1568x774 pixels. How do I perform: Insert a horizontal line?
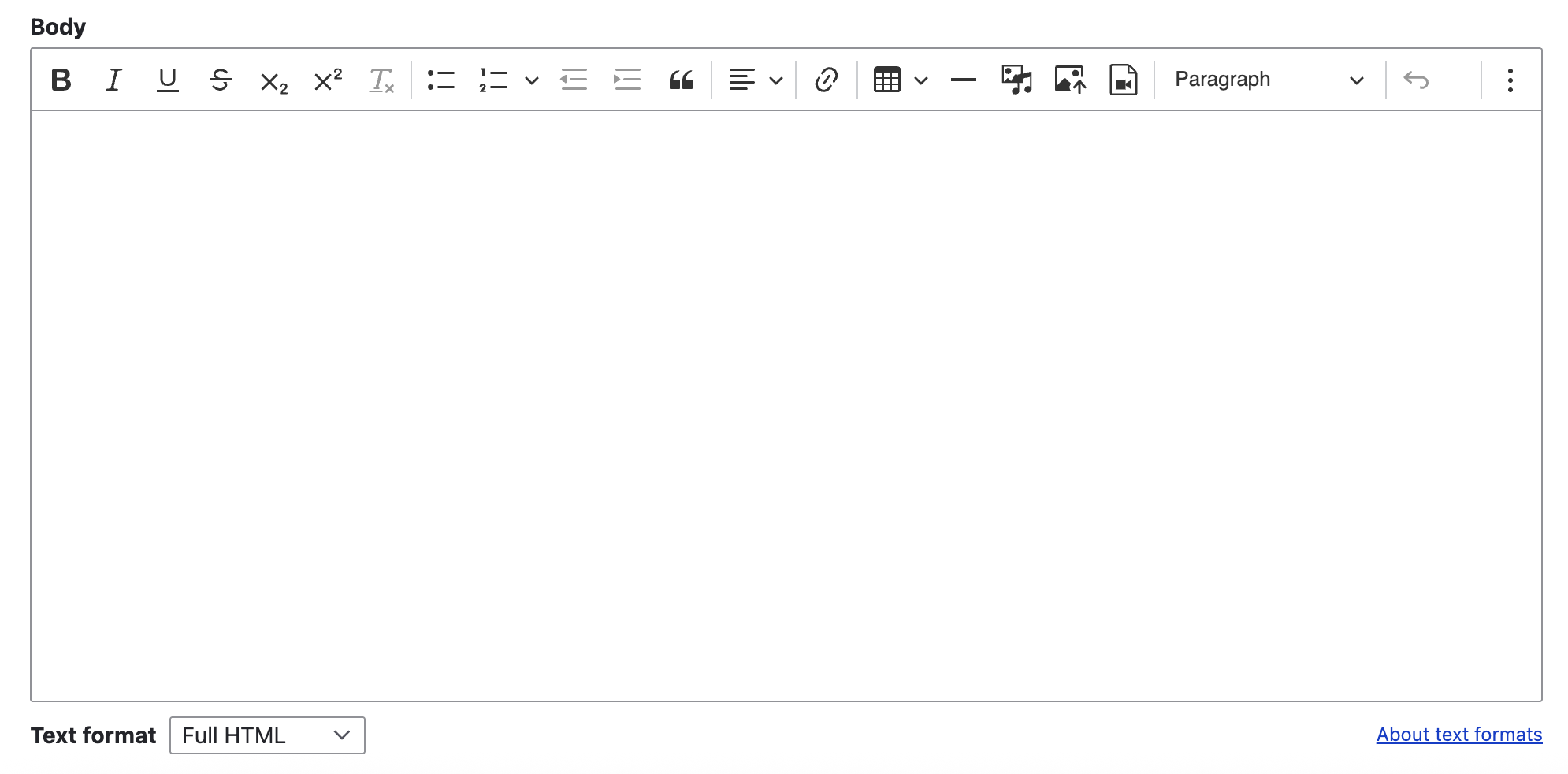963,80
